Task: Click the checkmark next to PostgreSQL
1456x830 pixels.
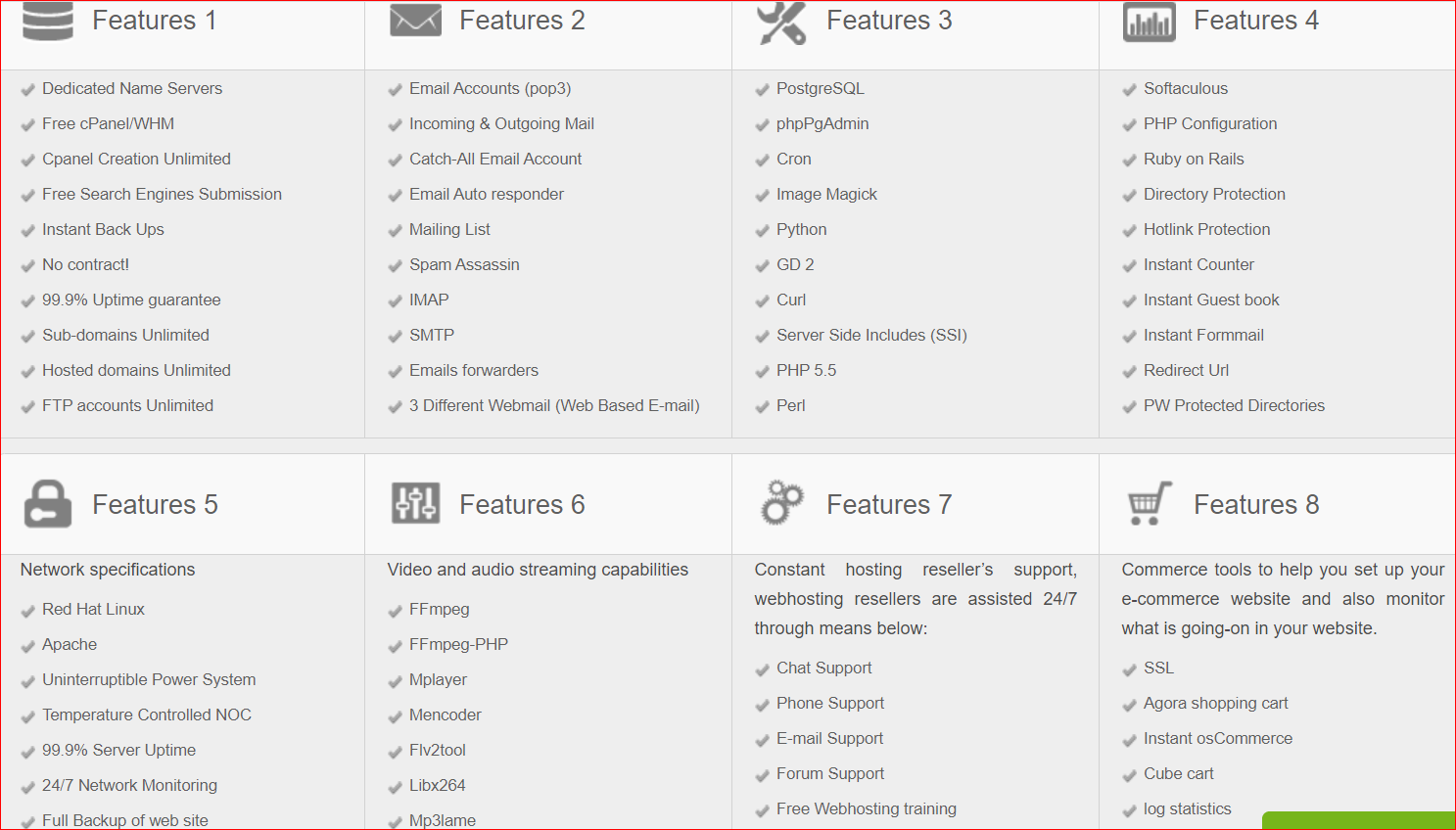Action: coord(763,90)
